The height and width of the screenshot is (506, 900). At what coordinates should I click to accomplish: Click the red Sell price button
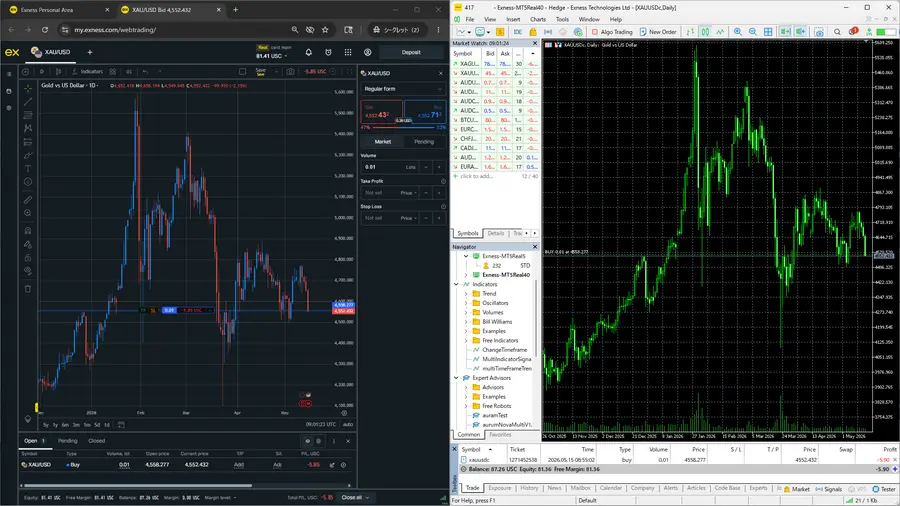coord(381,112)
